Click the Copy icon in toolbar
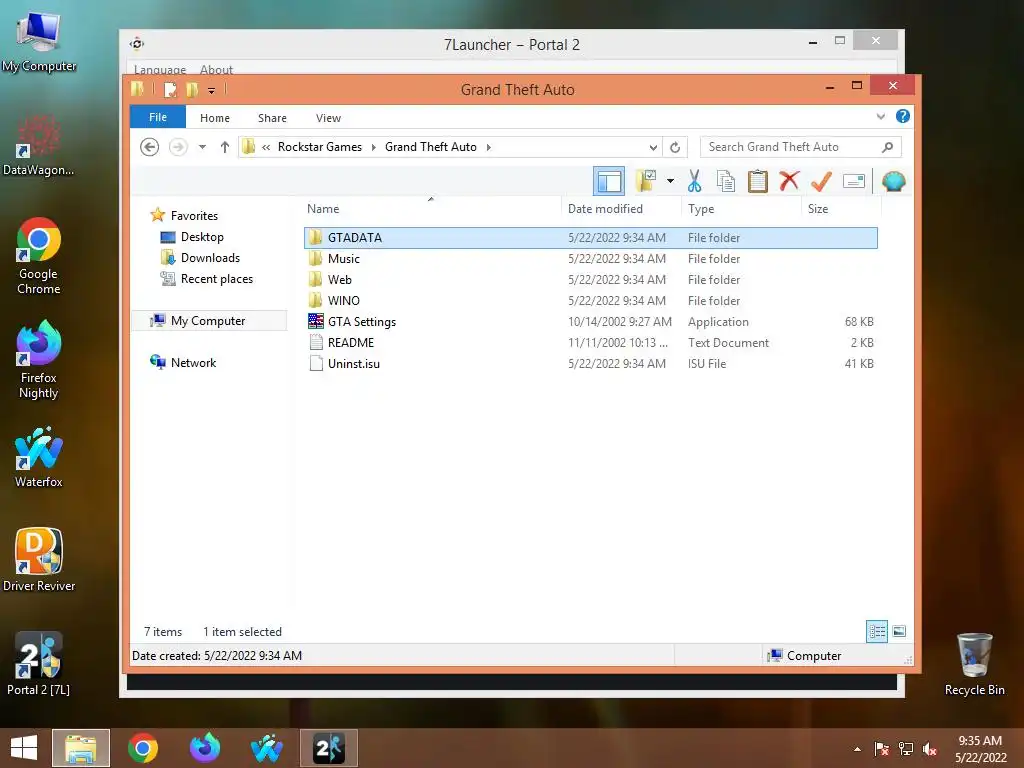Screen dimensions: 1024x768 point(726,181)
